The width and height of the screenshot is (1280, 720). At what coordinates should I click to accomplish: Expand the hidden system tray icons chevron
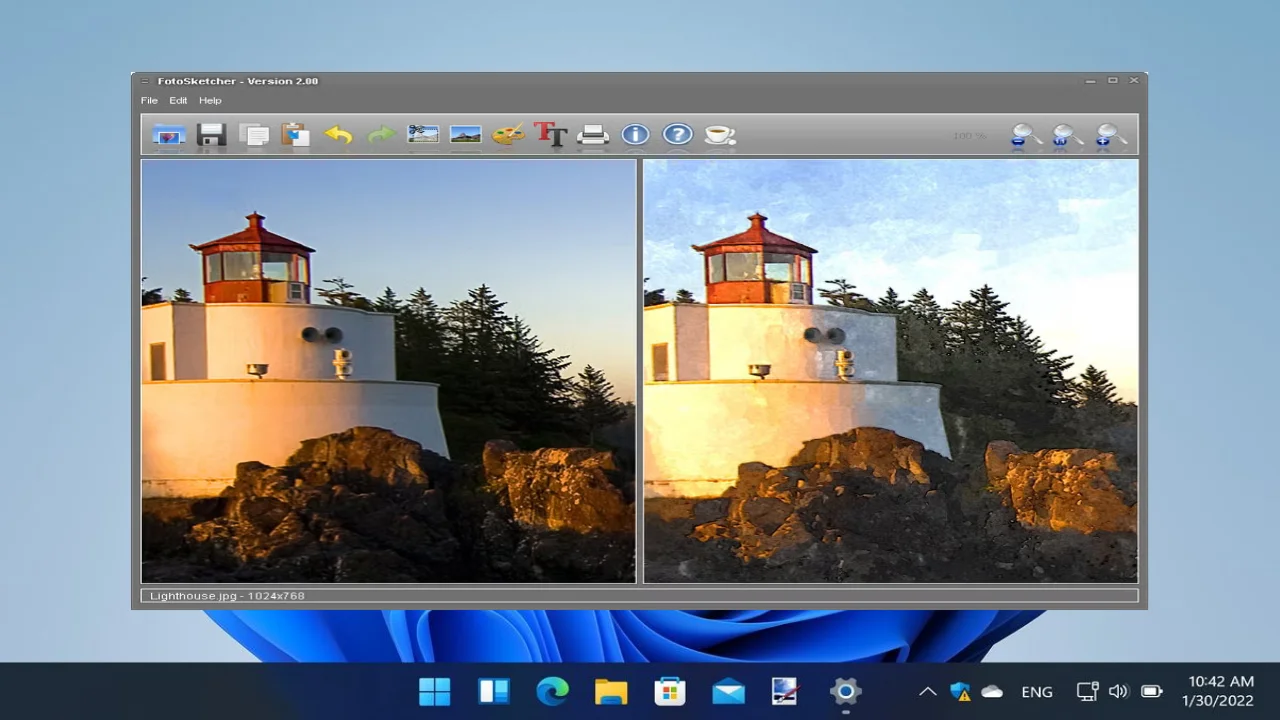[x=927, y=691]
